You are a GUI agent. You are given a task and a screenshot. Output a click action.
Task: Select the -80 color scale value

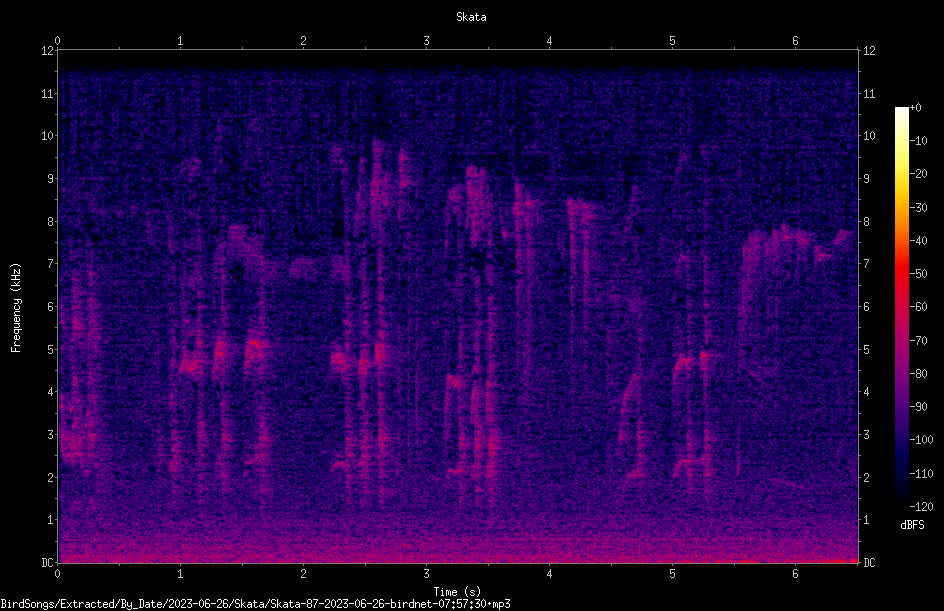(918, 374)
